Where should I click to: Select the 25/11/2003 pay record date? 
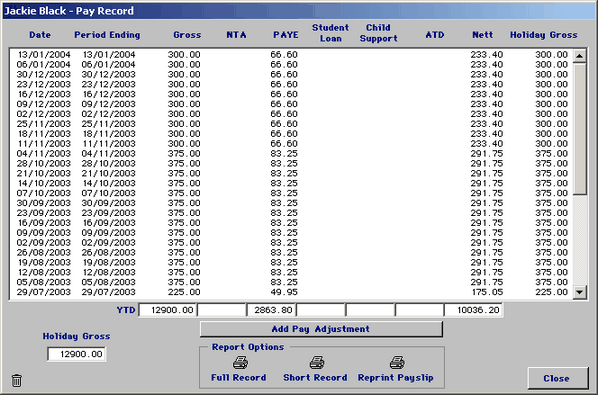44,124
